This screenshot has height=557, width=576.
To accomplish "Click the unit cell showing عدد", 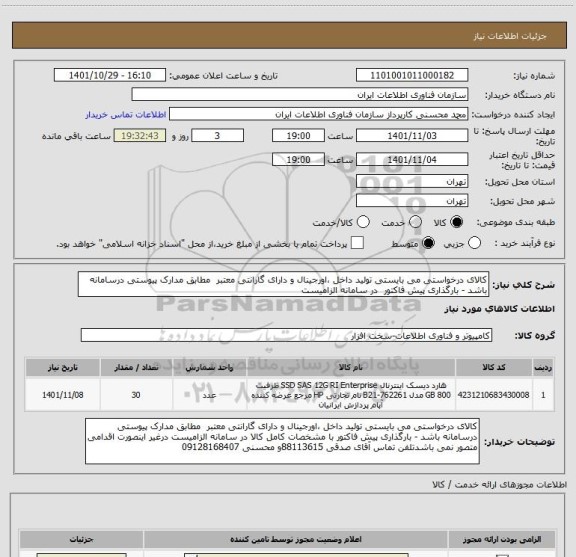I will pyautogui.click(x=209, y=395).
